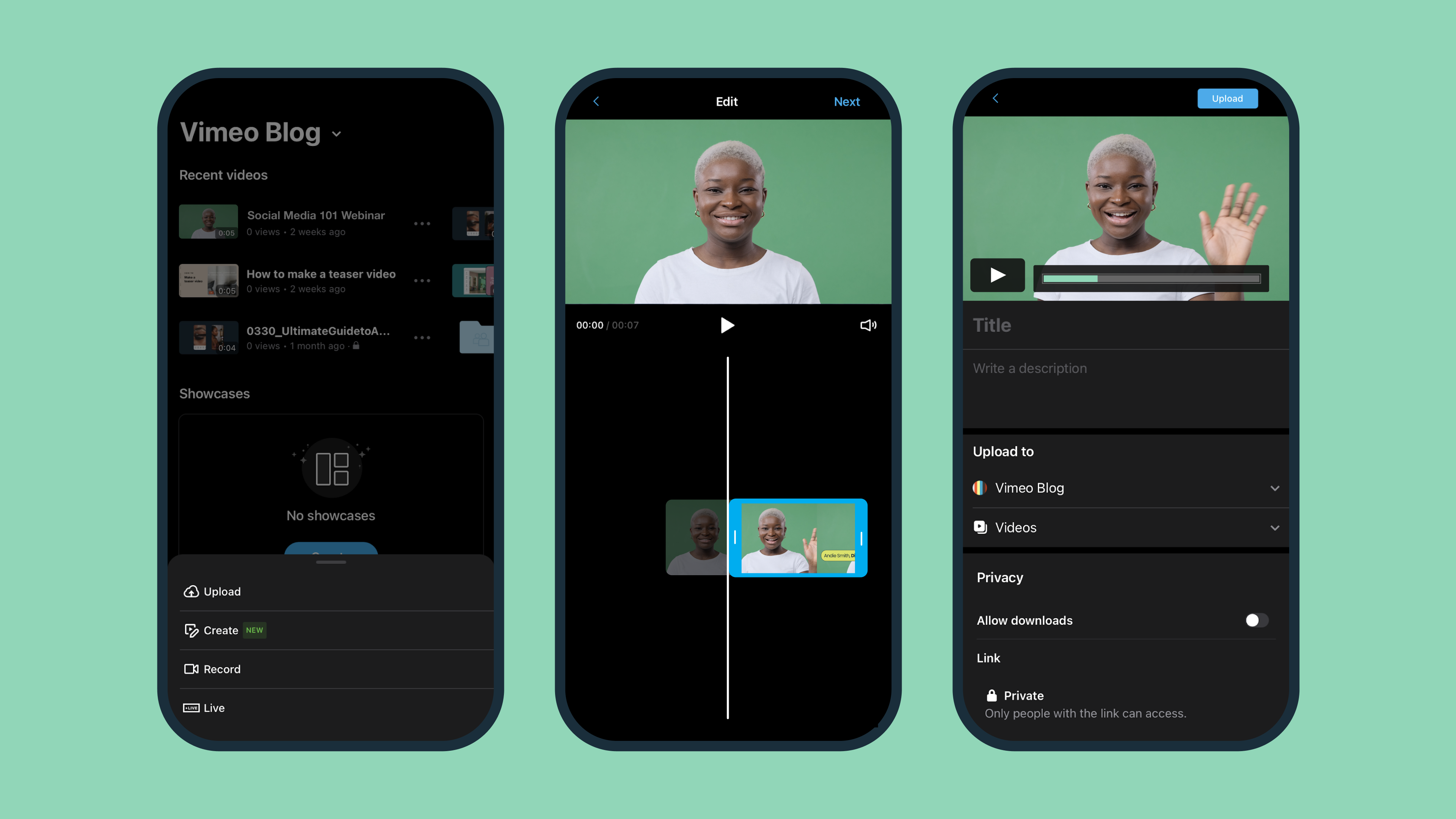Select the dimmed first timeline clip
The width and height of the screenshot is (1456, 819).
point(697,538)
